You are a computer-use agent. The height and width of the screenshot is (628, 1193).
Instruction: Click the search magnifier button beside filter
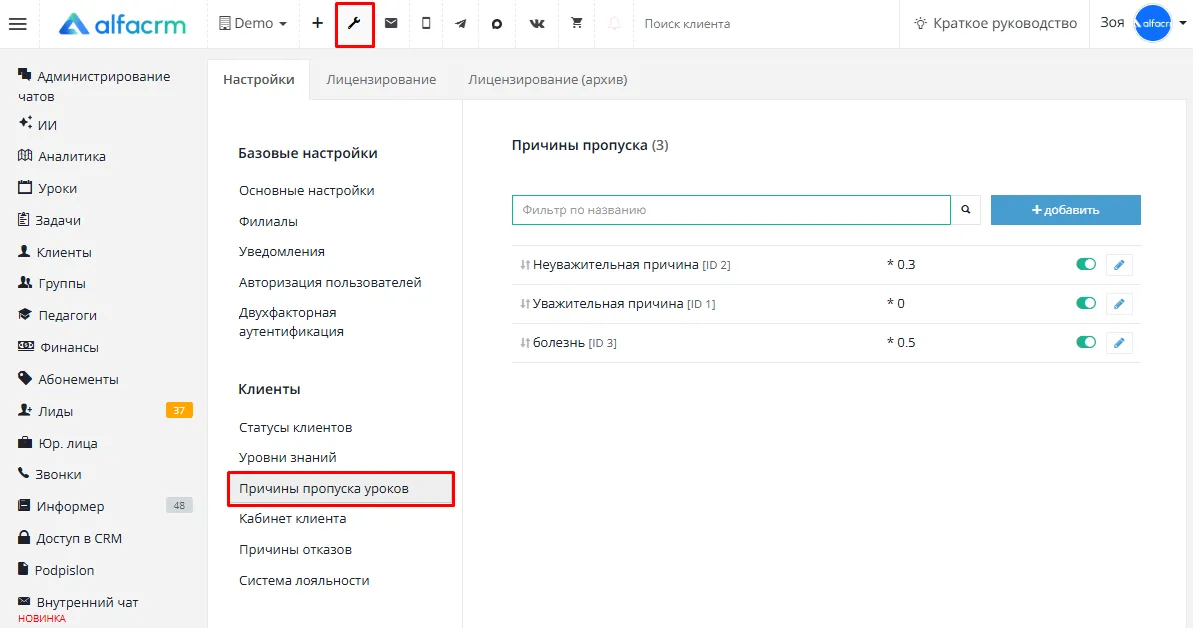tap(966, 210)
